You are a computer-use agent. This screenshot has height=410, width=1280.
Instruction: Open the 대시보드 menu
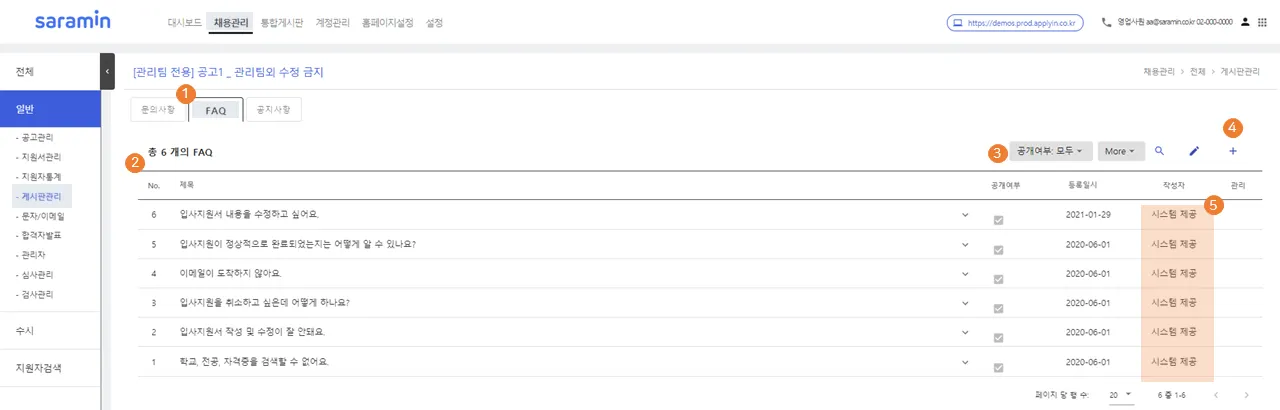click(183, 22)
